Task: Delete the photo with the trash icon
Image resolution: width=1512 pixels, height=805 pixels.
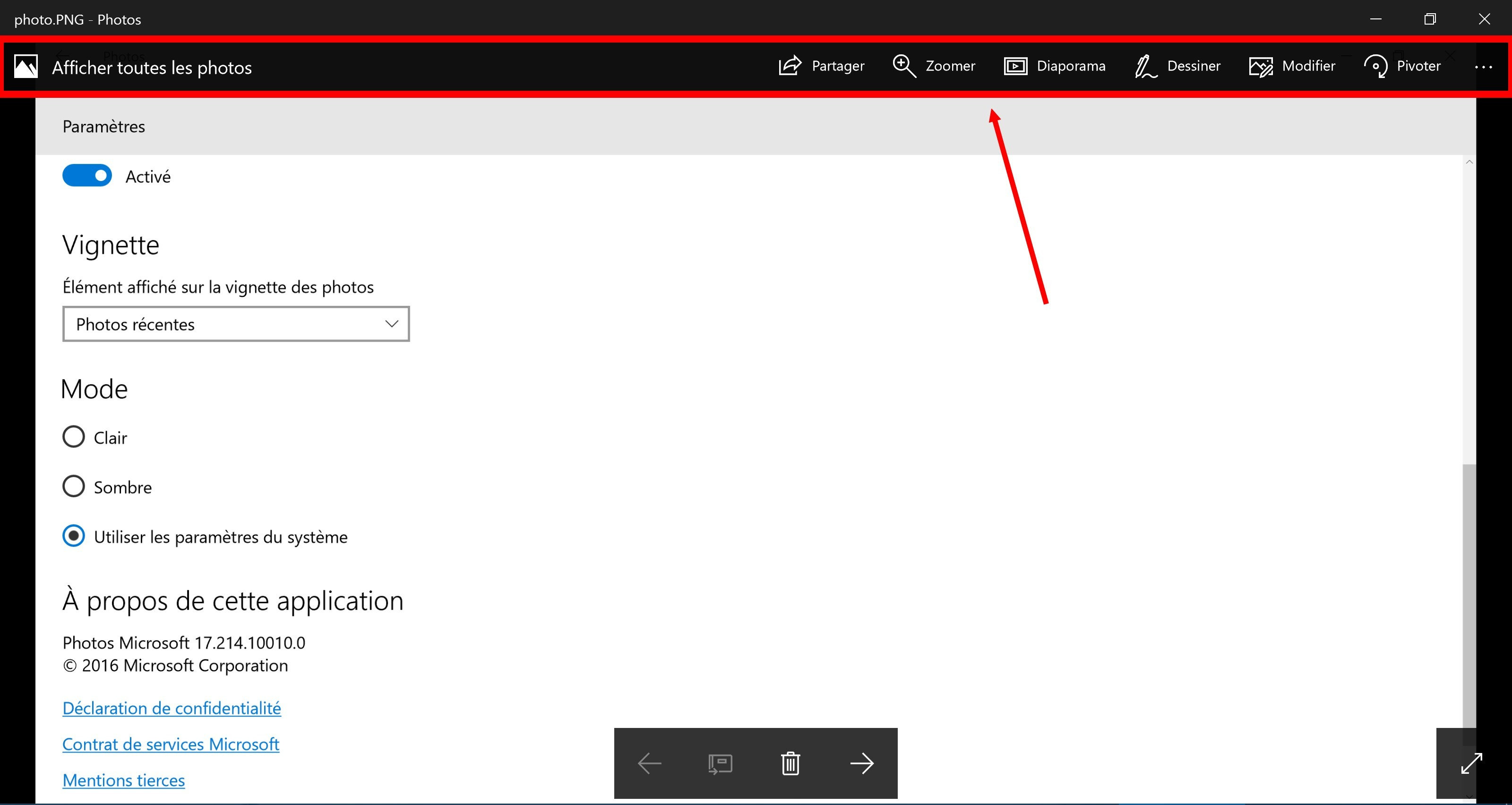Action: [790, 763]
